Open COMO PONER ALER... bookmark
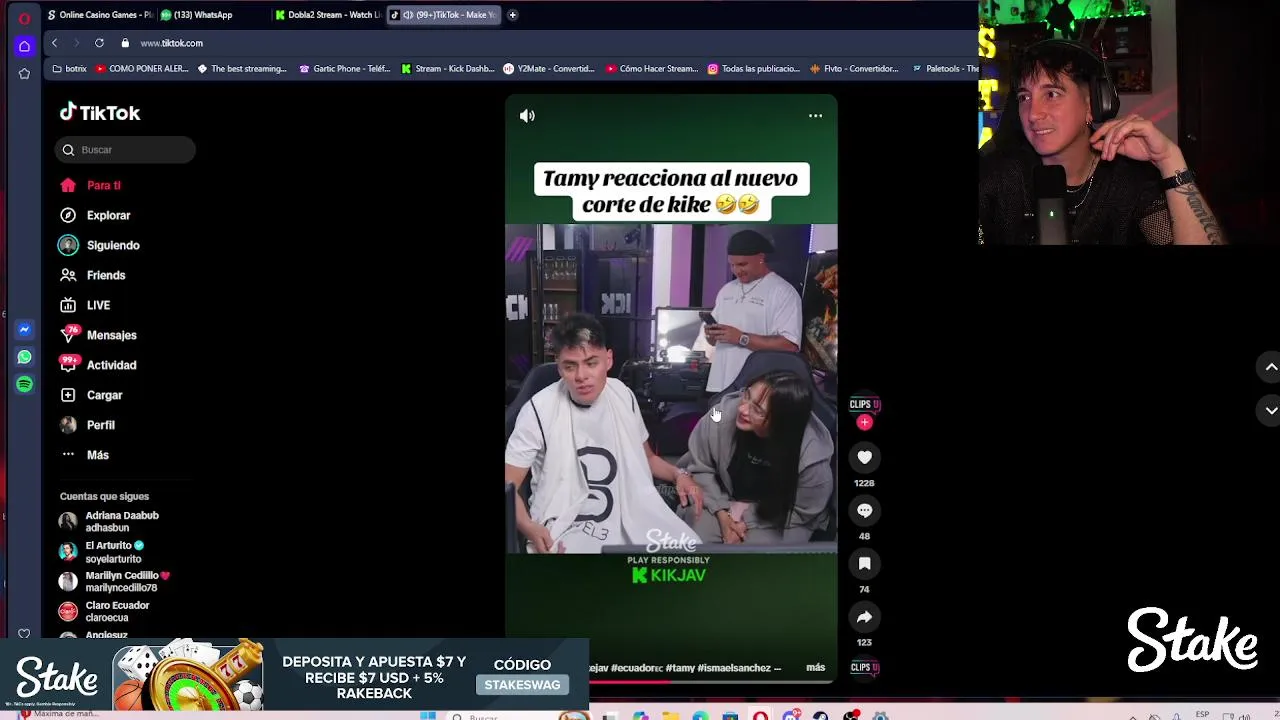 click(x=142, y=69)
